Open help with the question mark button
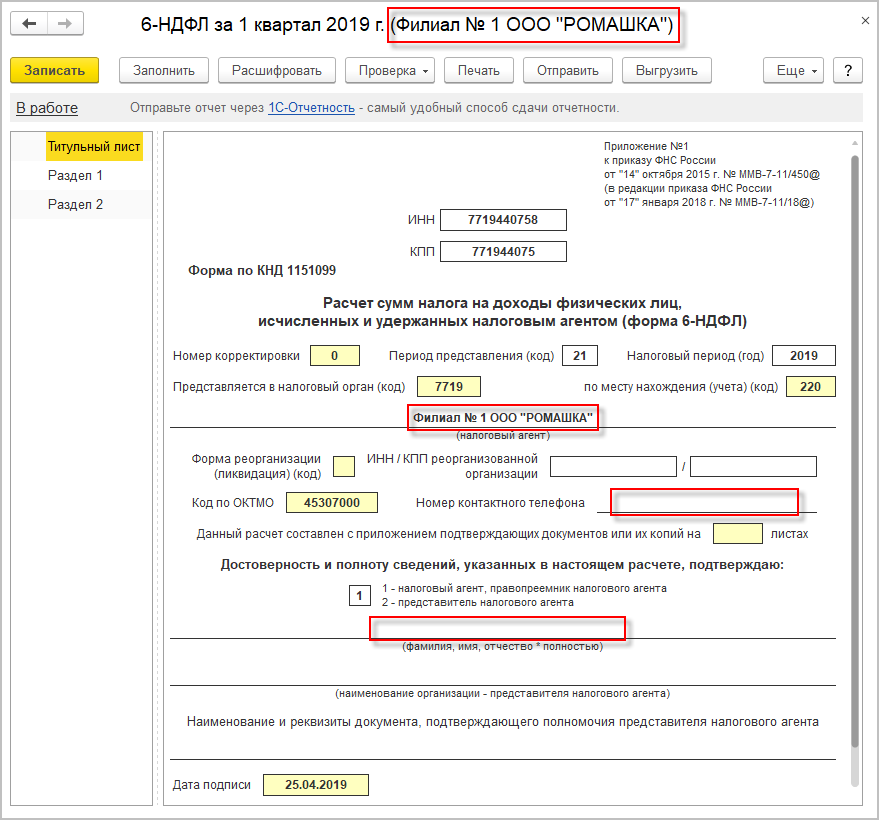879x820 pixels. pos(848,71)
